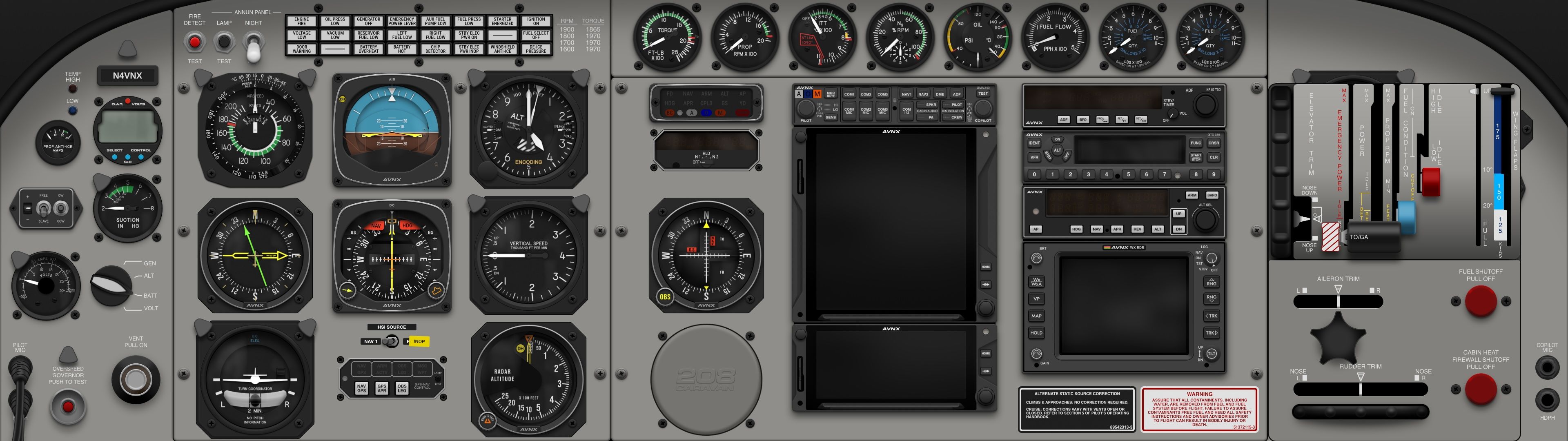Click the altitude preselect UP button
This screenshot has height=441, width=1568.
[x=1178, y=214]
